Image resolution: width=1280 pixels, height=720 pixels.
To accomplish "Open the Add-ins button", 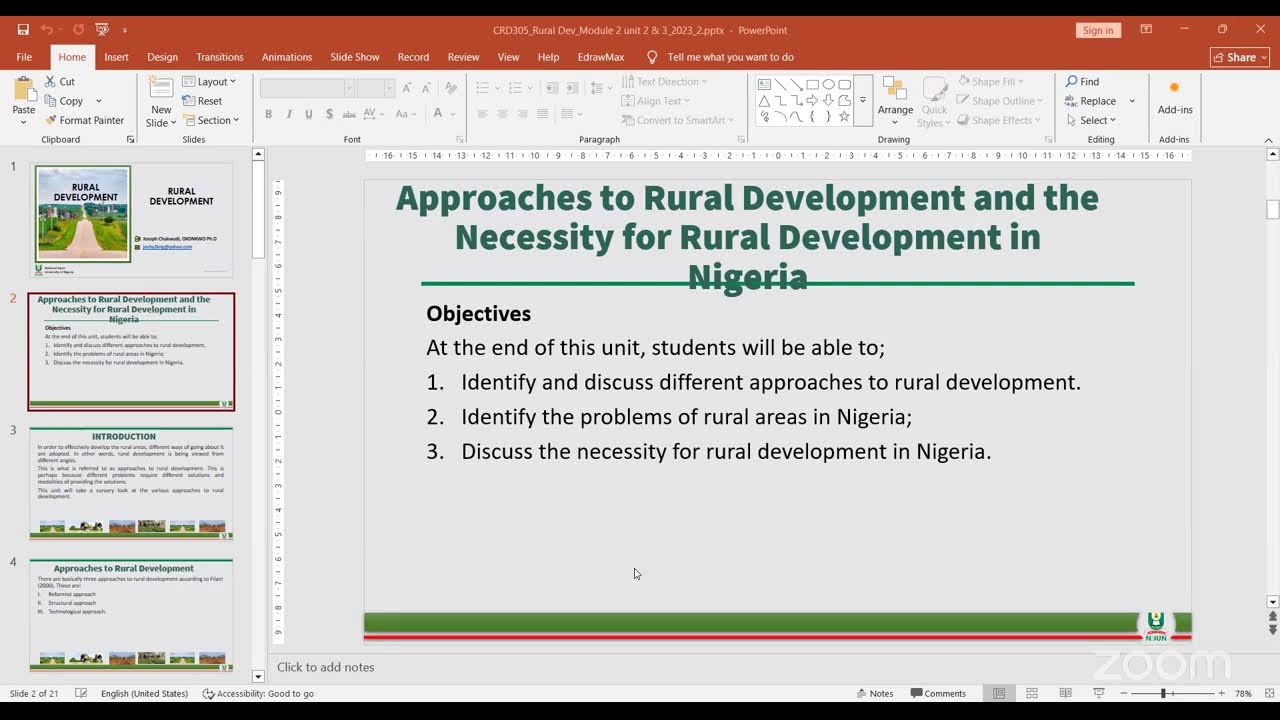I will (x=1175, y=98).
